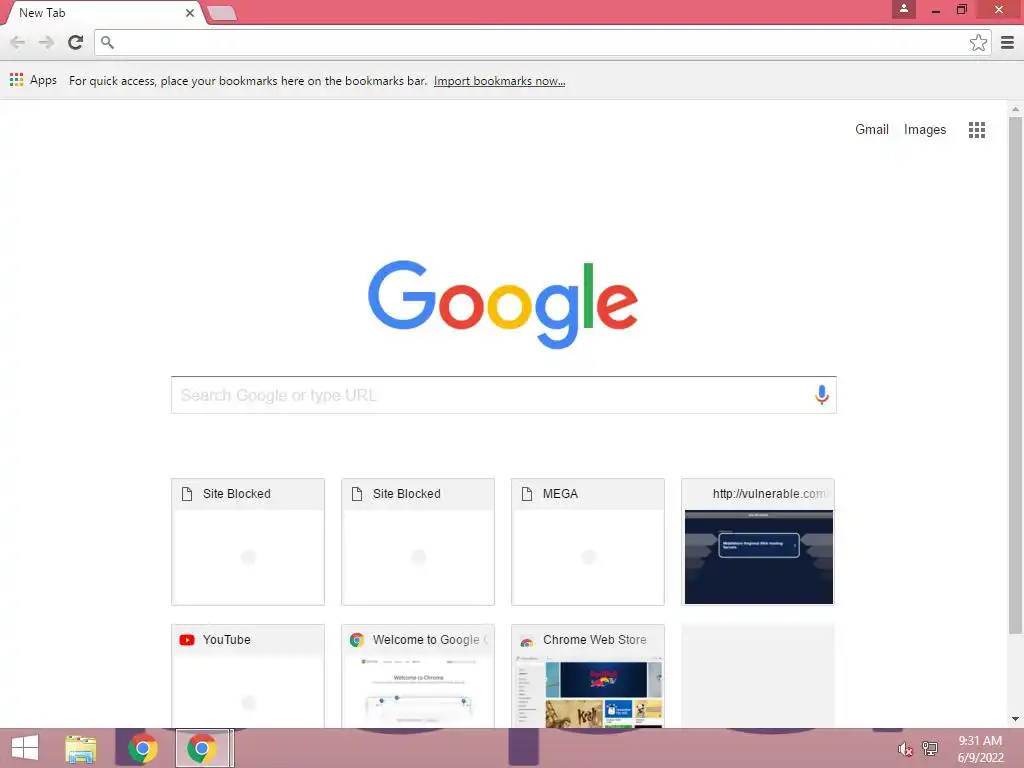
Task: Open File Explorer from the taskbar
Action: coord(81,748)
